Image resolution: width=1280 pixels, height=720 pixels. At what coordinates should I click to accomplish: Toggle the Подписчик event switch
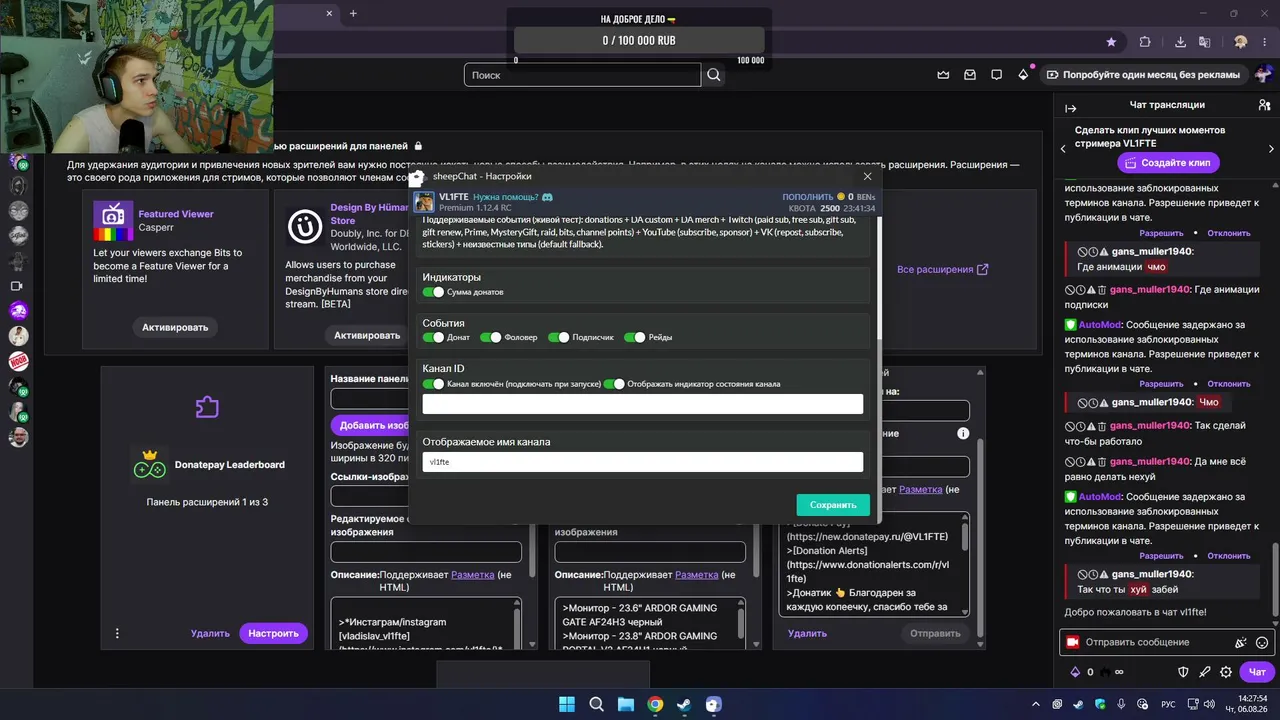click(x=558, y=338)
